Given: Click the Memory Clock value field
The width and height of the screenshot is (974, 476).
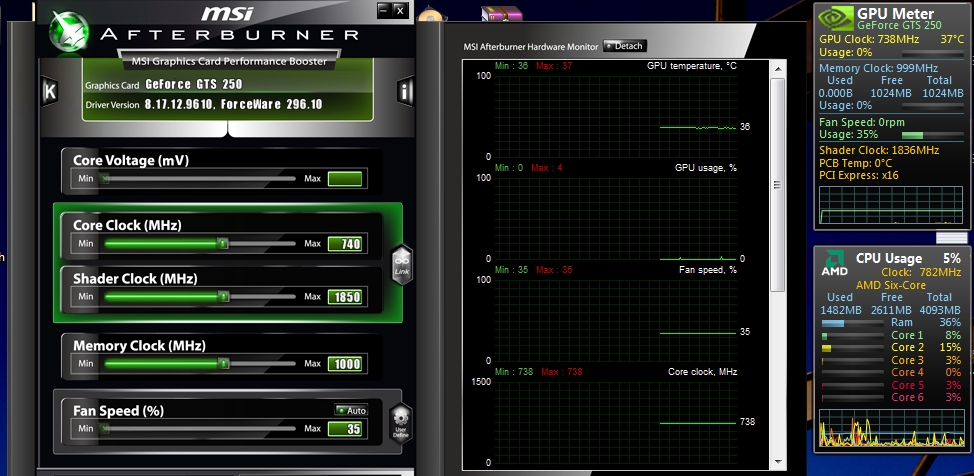Looking at the screenshot, I should [x=345, y=364].
